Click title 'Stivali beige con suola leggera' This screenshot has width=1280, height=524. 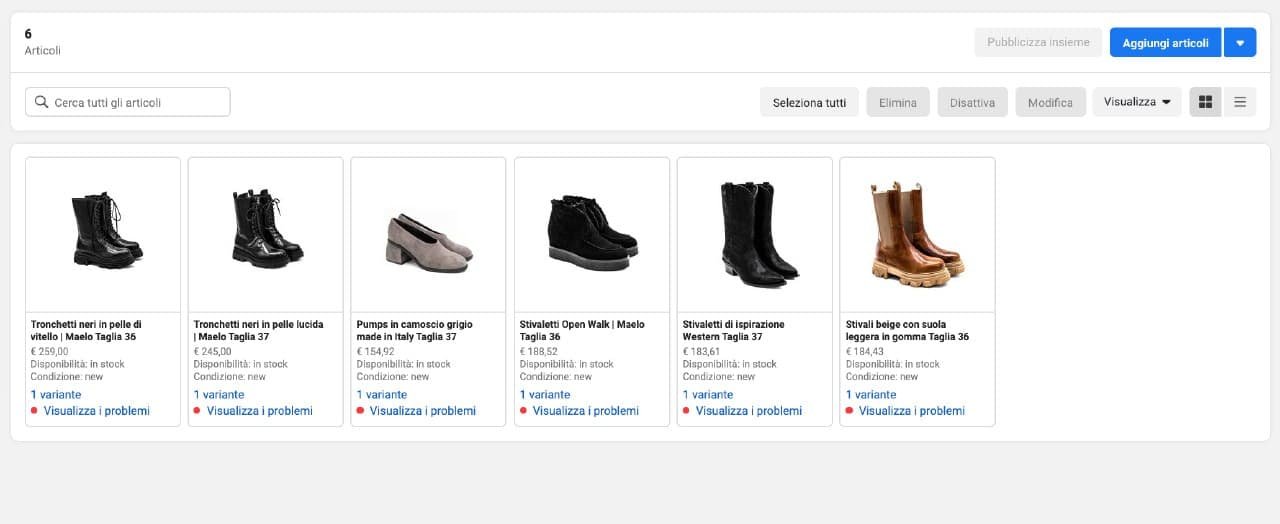(x=907, y=331)
